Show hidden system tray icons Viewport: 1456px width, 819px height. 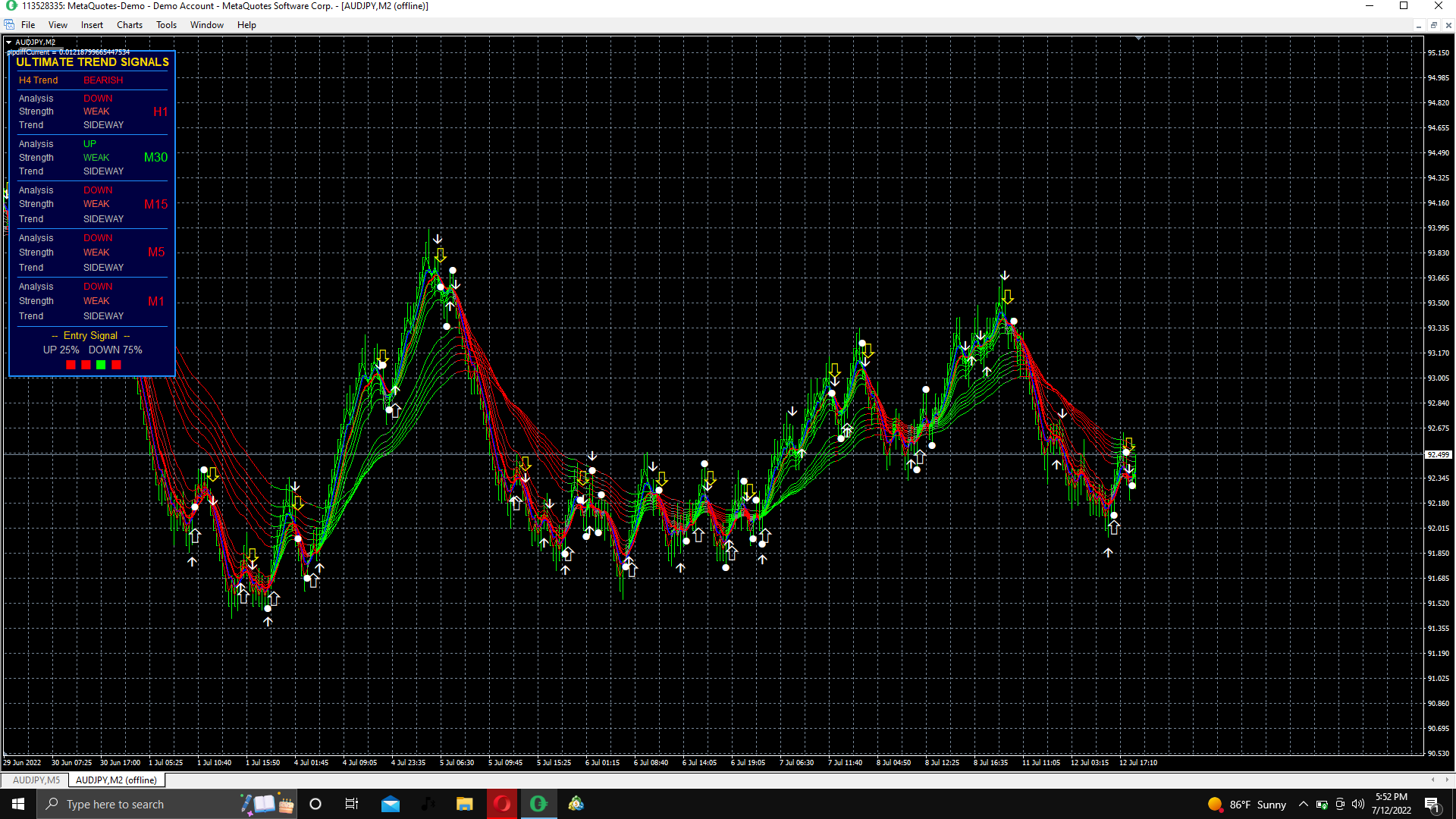point(1303,805)
